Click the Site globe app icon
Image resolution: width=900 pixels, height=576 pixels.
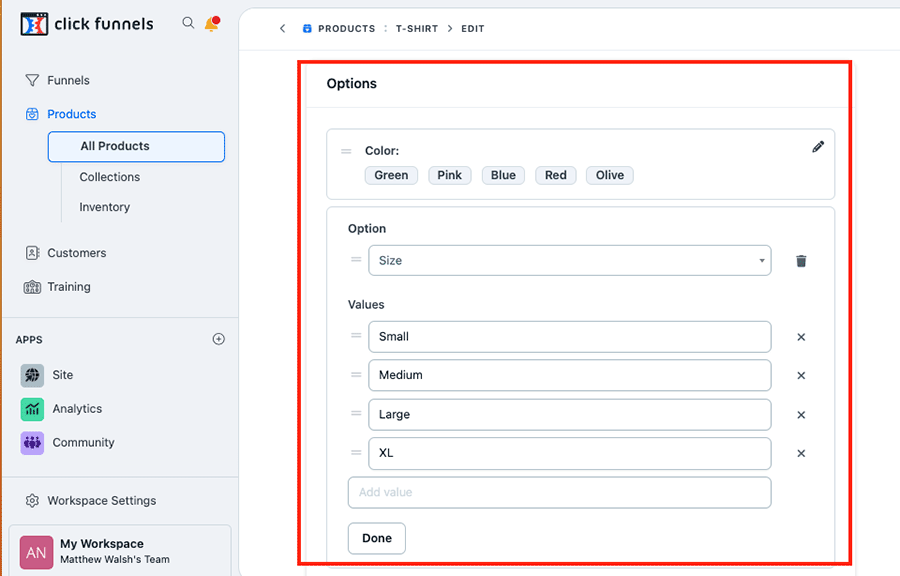(32, 375)
